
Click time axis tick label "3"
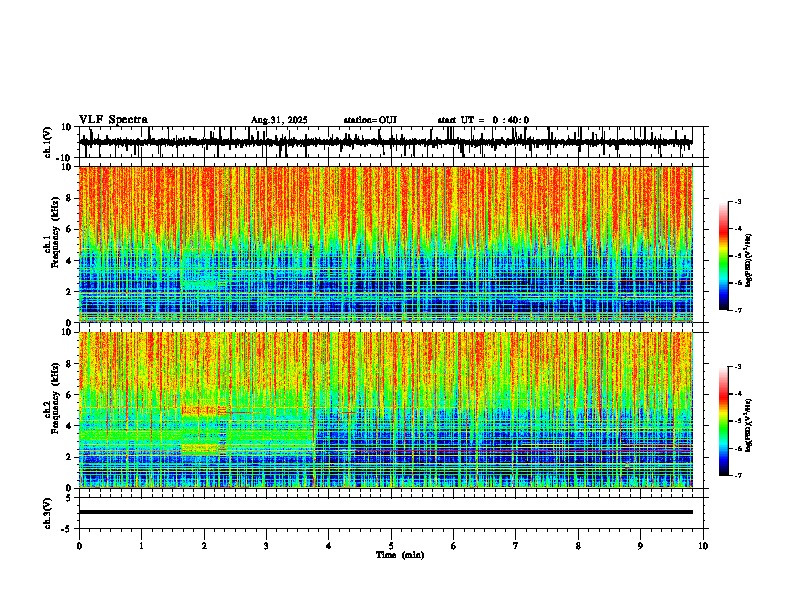[x=266, y=546]
